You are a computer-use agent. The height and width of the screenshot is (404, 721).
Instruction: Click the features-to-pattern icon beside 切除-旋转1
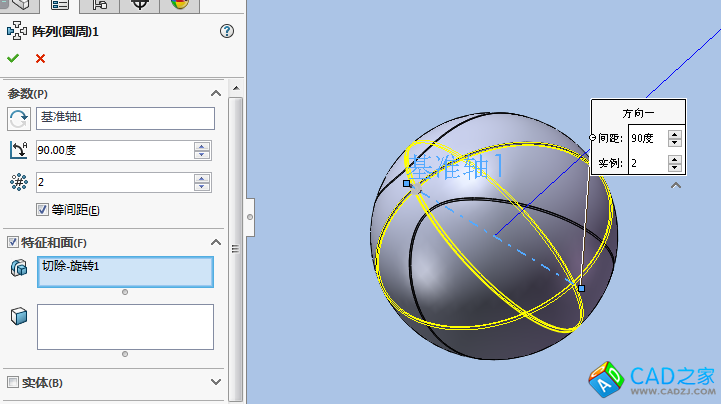pos(18,268)
